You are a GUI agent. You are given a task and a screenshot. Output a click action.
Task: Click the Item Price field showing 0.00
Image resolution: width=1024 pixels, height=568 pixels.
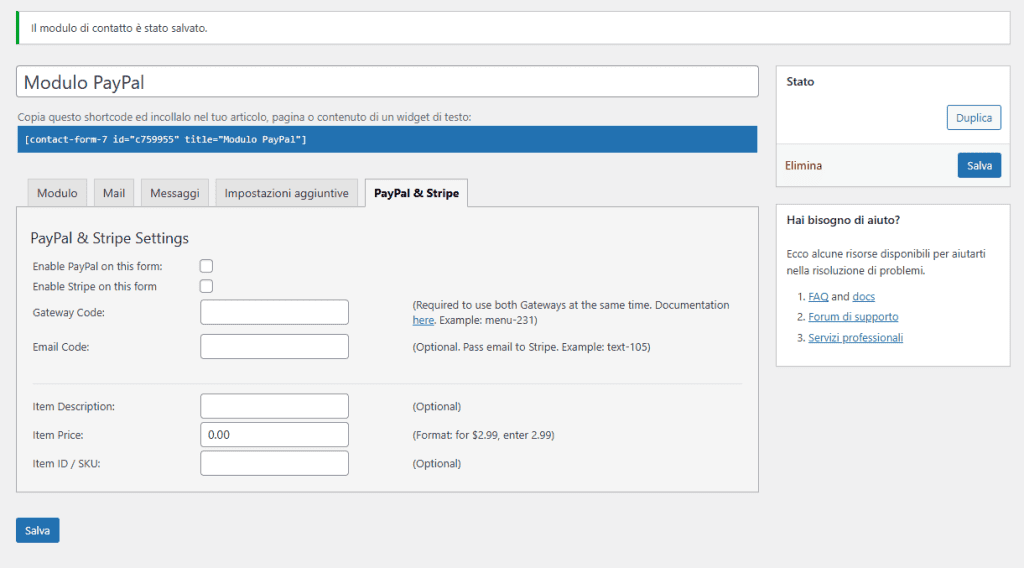[274, 435]
